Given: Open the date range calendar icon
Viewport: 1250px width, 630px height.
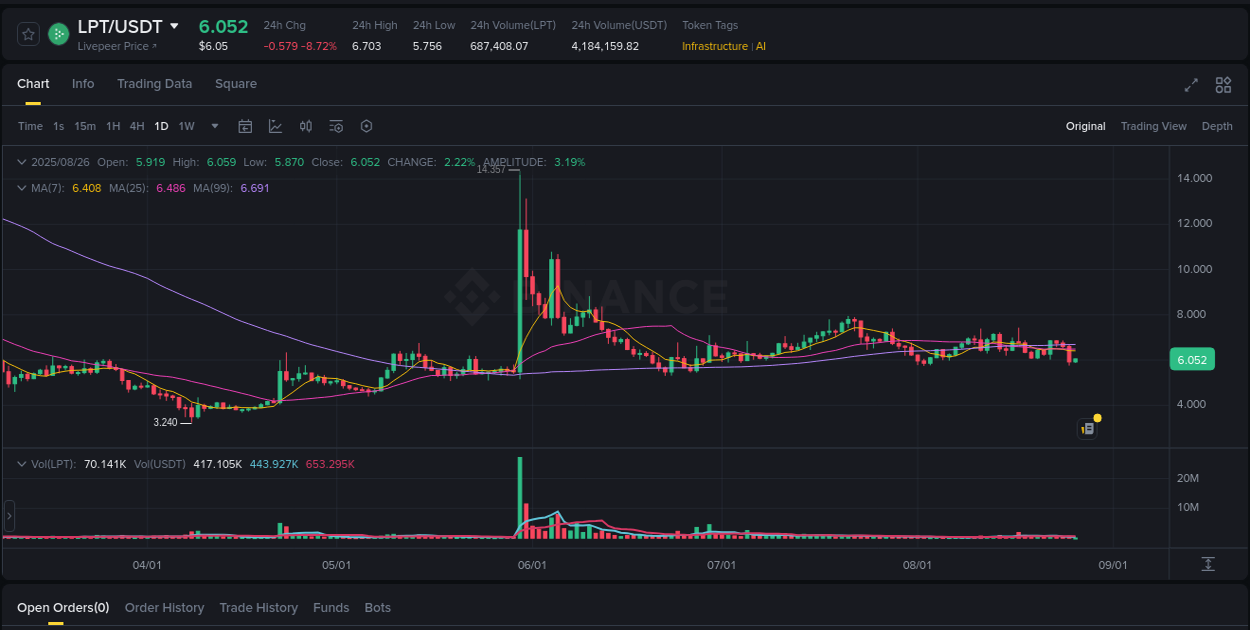Looking at the screenshot, I should point(245,126).
